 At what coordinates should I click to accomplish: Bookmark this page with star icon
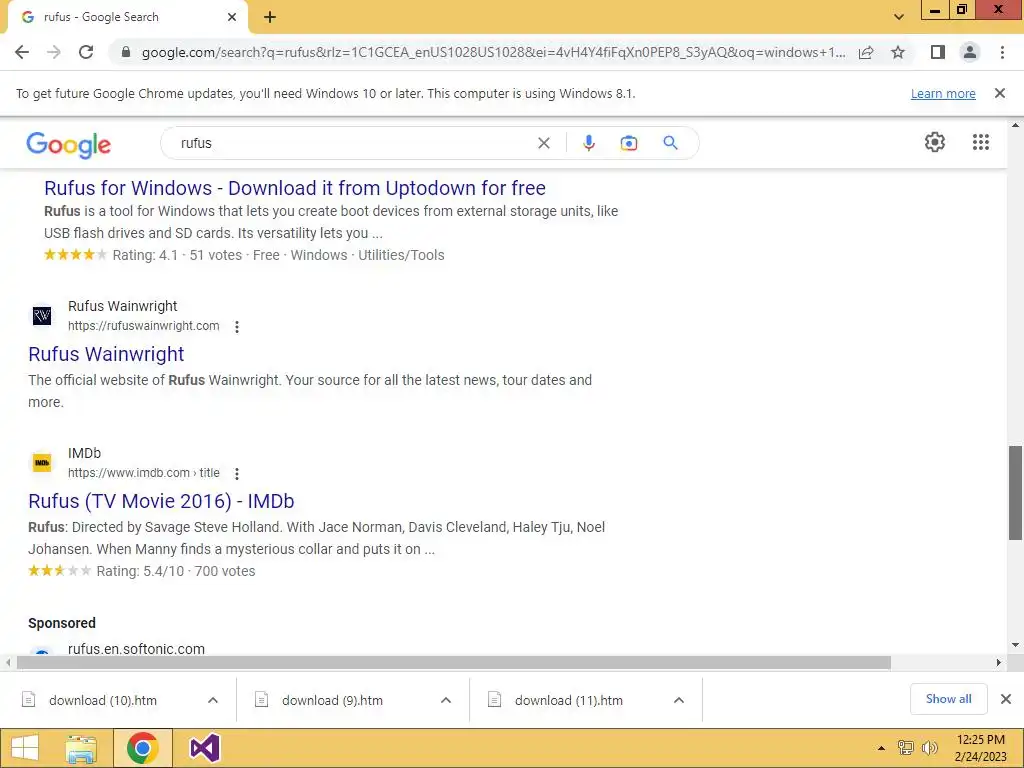coord(898,52)
